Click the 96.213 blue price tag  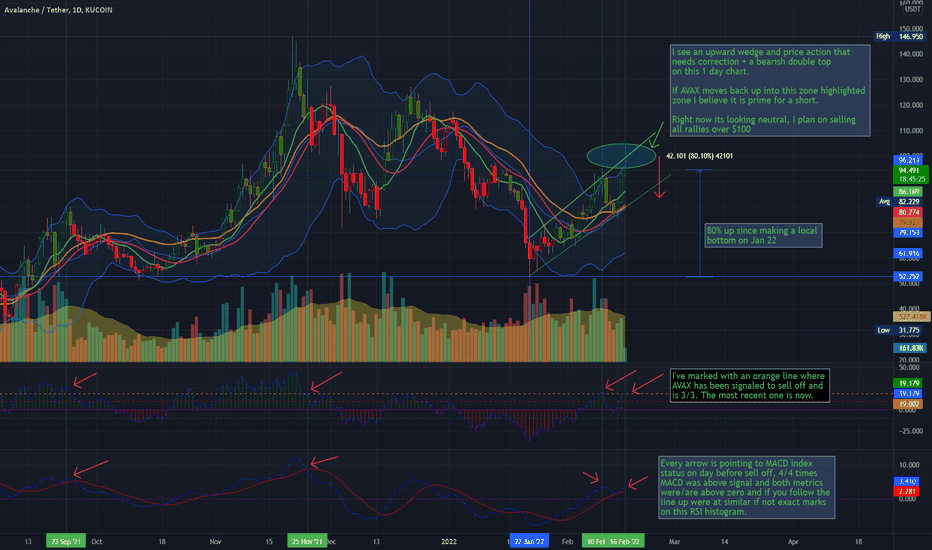coord(909,160)
